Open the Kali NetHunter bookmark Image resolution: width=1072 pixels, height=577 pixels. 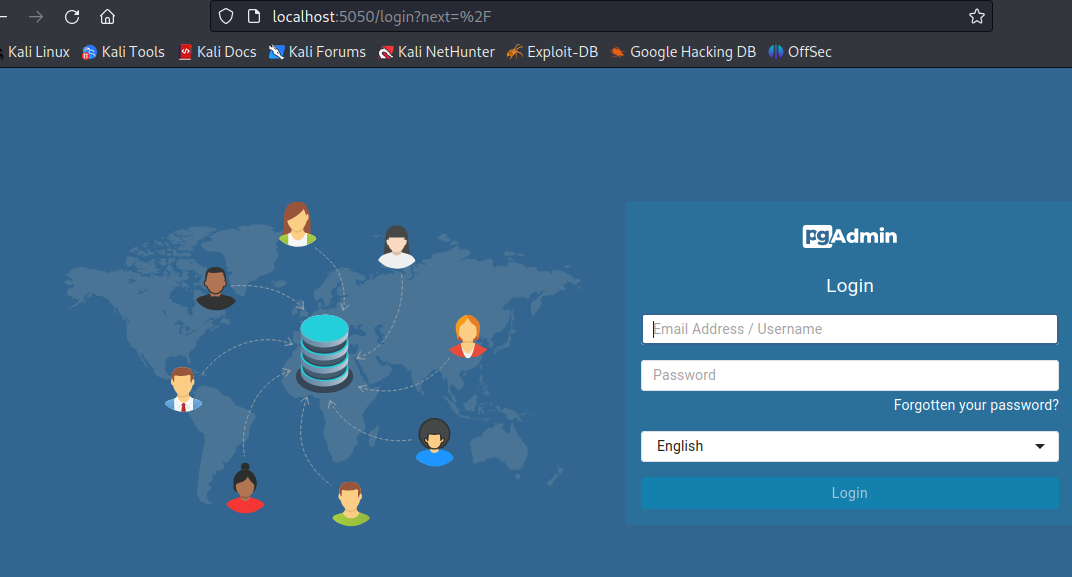tap(437, 52)
